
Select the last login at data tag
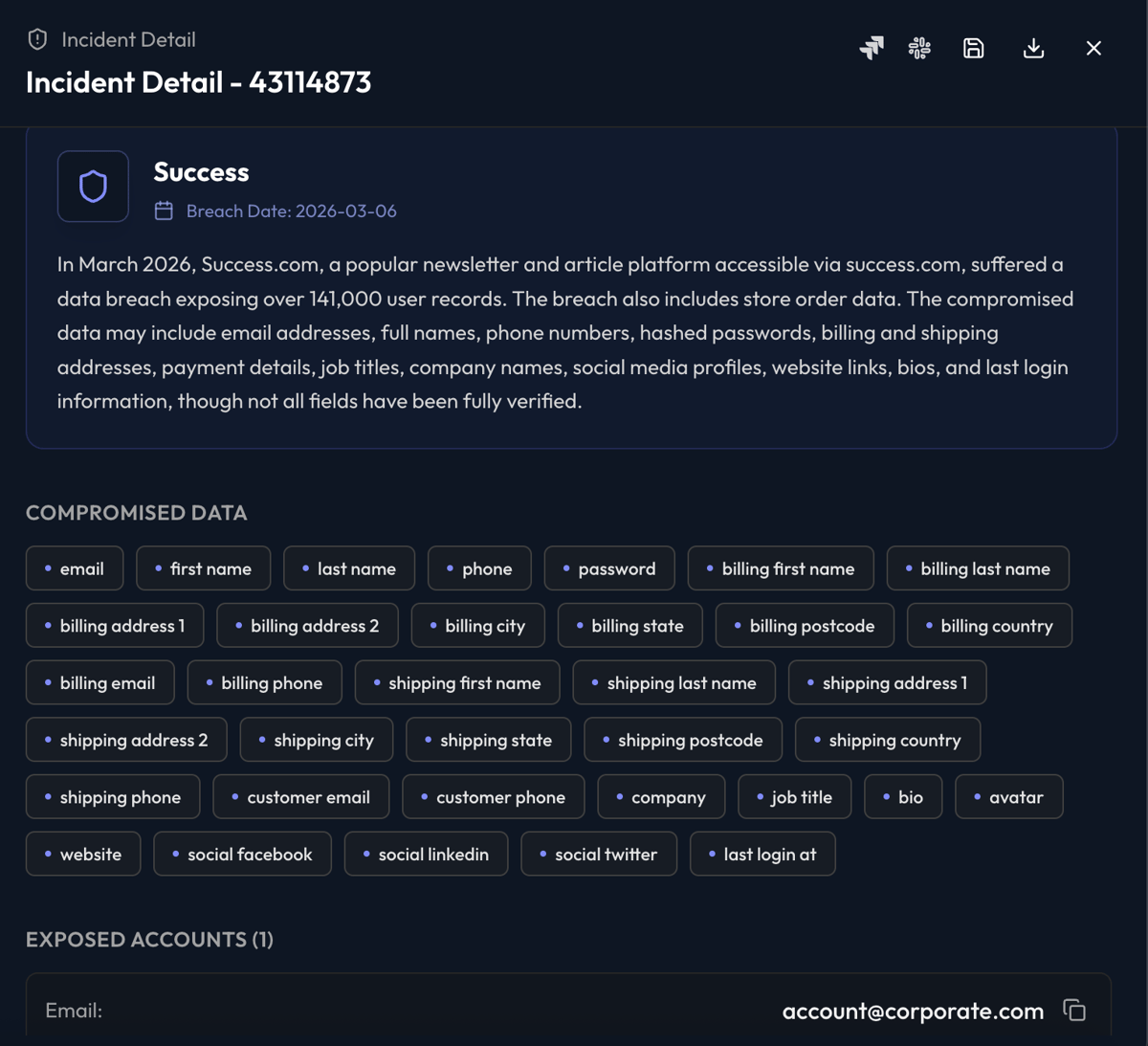[x=762, y=854]
